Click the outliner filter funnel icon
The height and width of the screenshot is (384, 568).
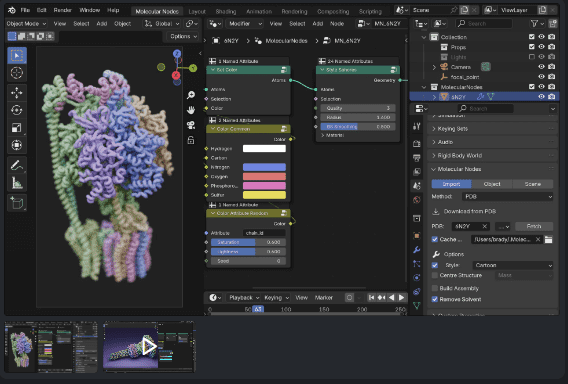point(534,24)
